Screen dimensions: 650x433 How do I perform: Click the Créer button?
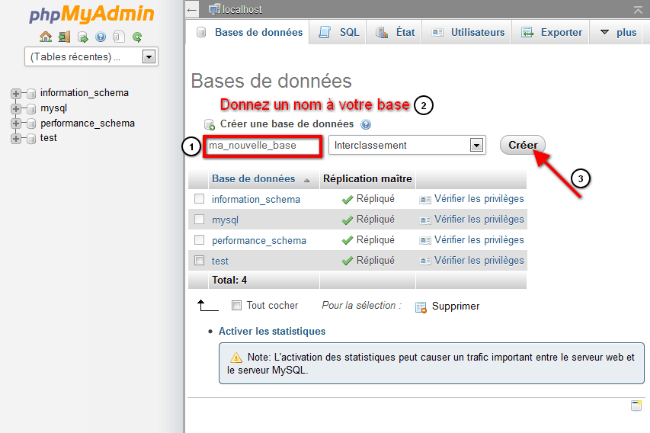pyautogui.click(x=523, y=145)
